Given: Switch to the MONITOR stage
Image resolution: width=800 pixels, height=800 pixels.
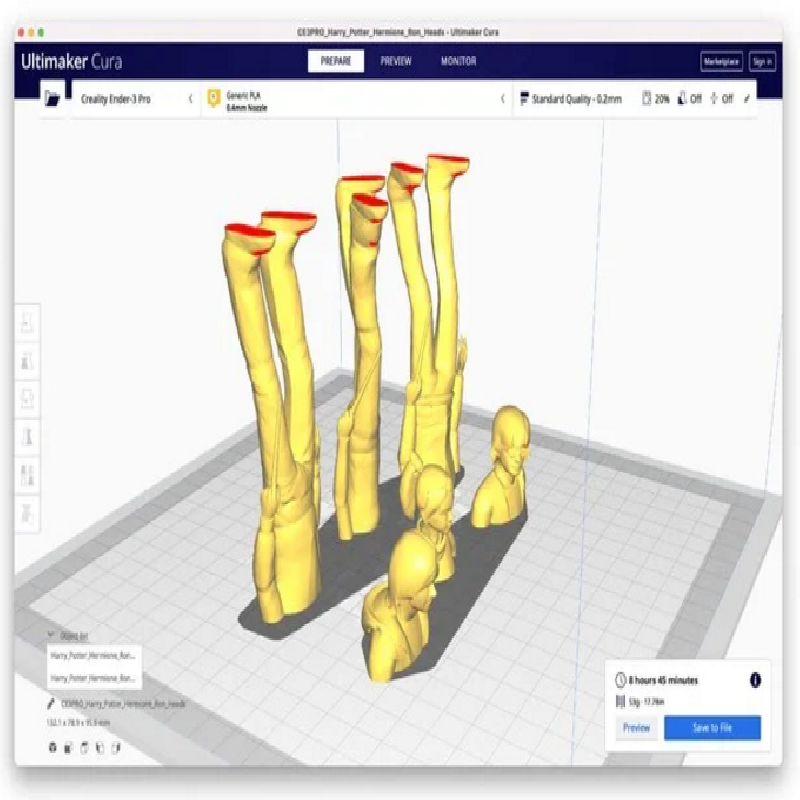Looking at the screenshot, I should click(459, 61).
